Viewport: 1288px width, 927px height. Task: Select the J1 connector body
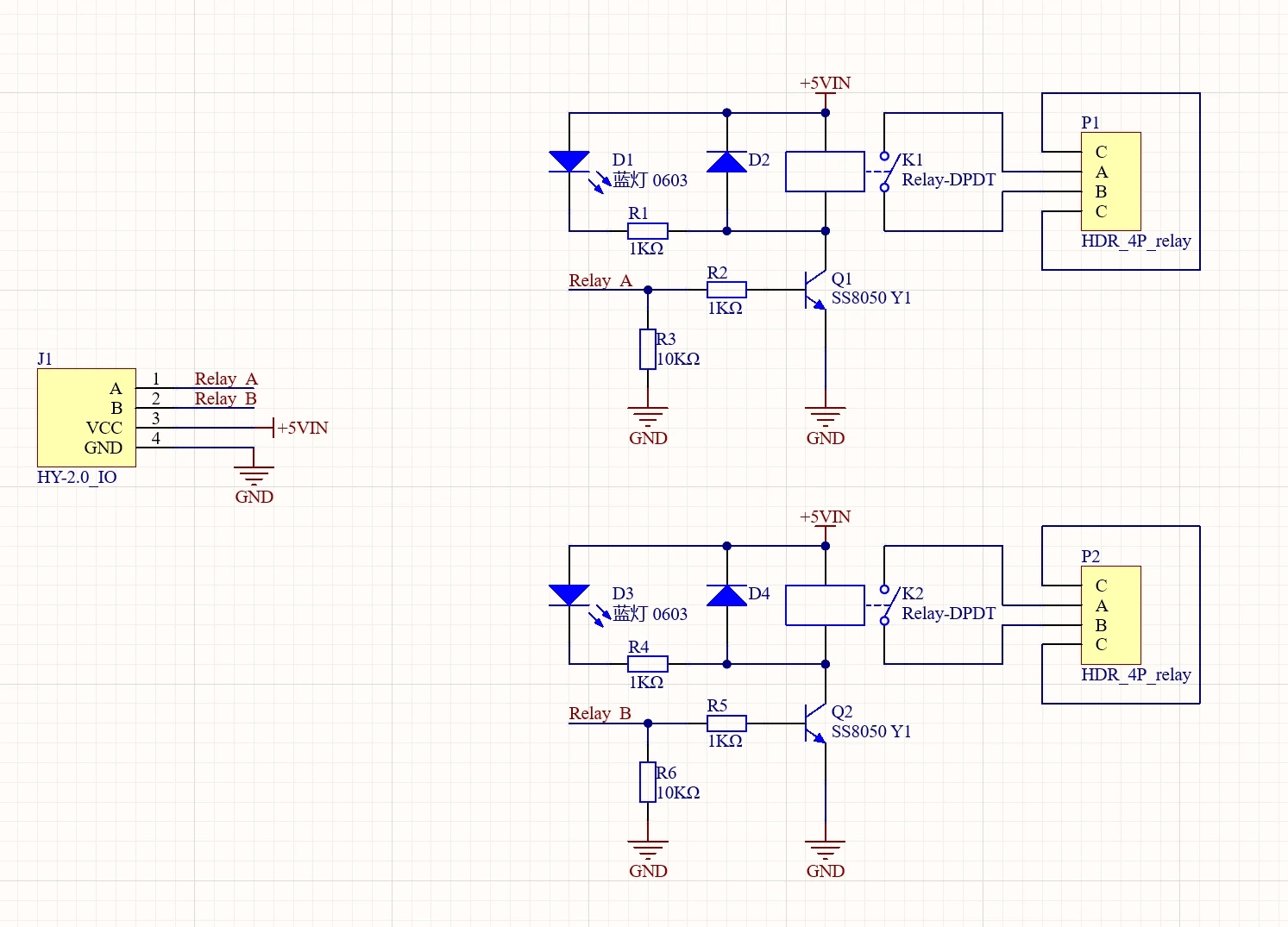point(86,418)
